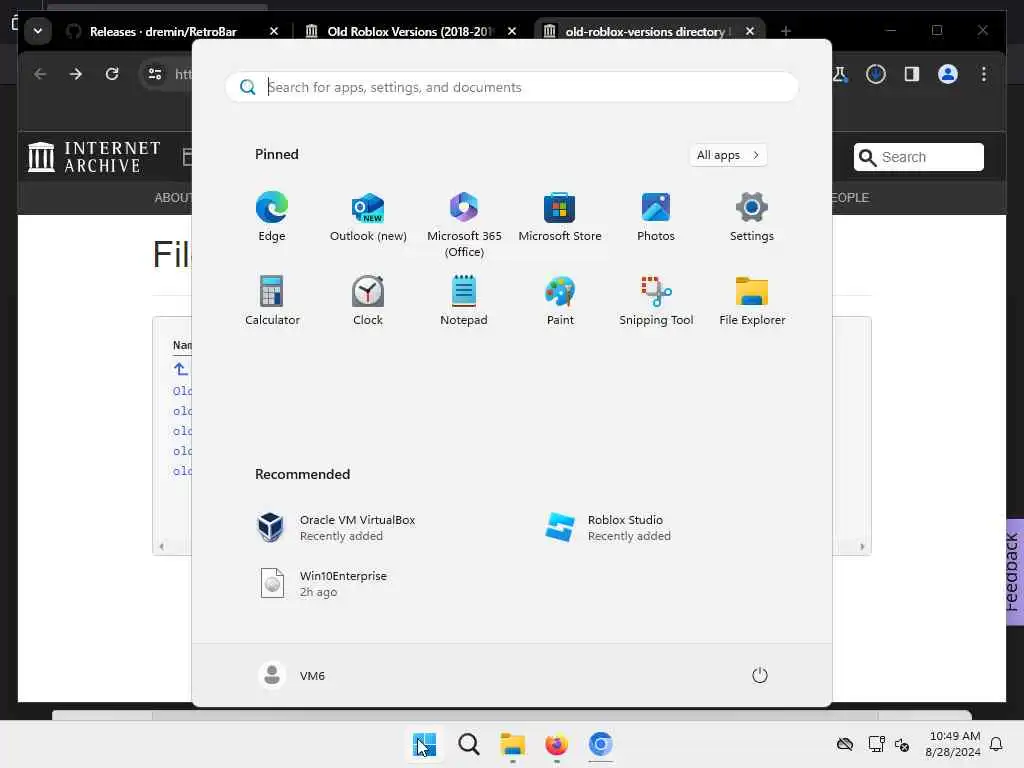Open the Clock app
The width and height of the screenshot is (1024, 768).
[x=368, y=301]
